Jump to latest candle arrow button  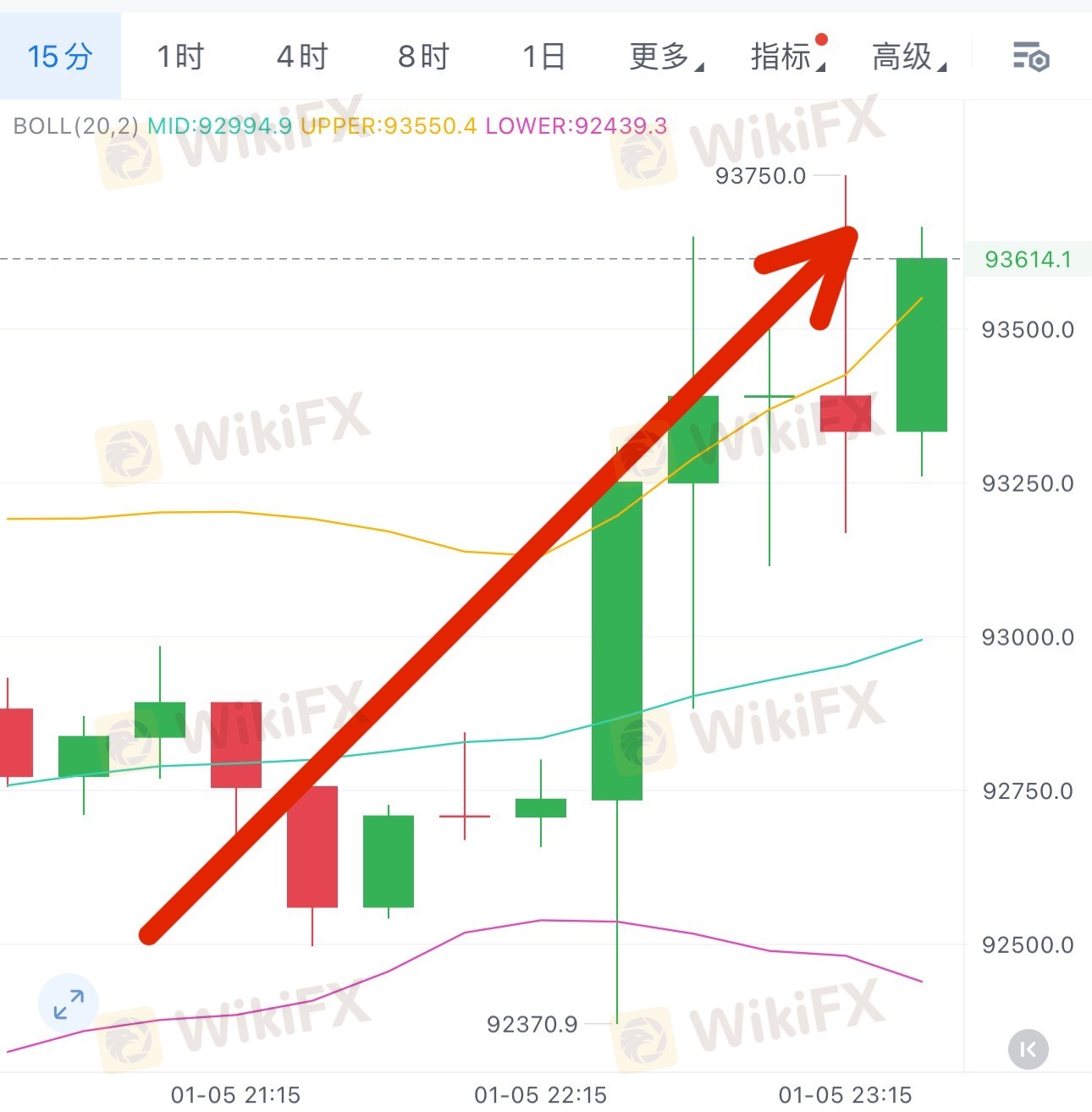point(1029,1050)
